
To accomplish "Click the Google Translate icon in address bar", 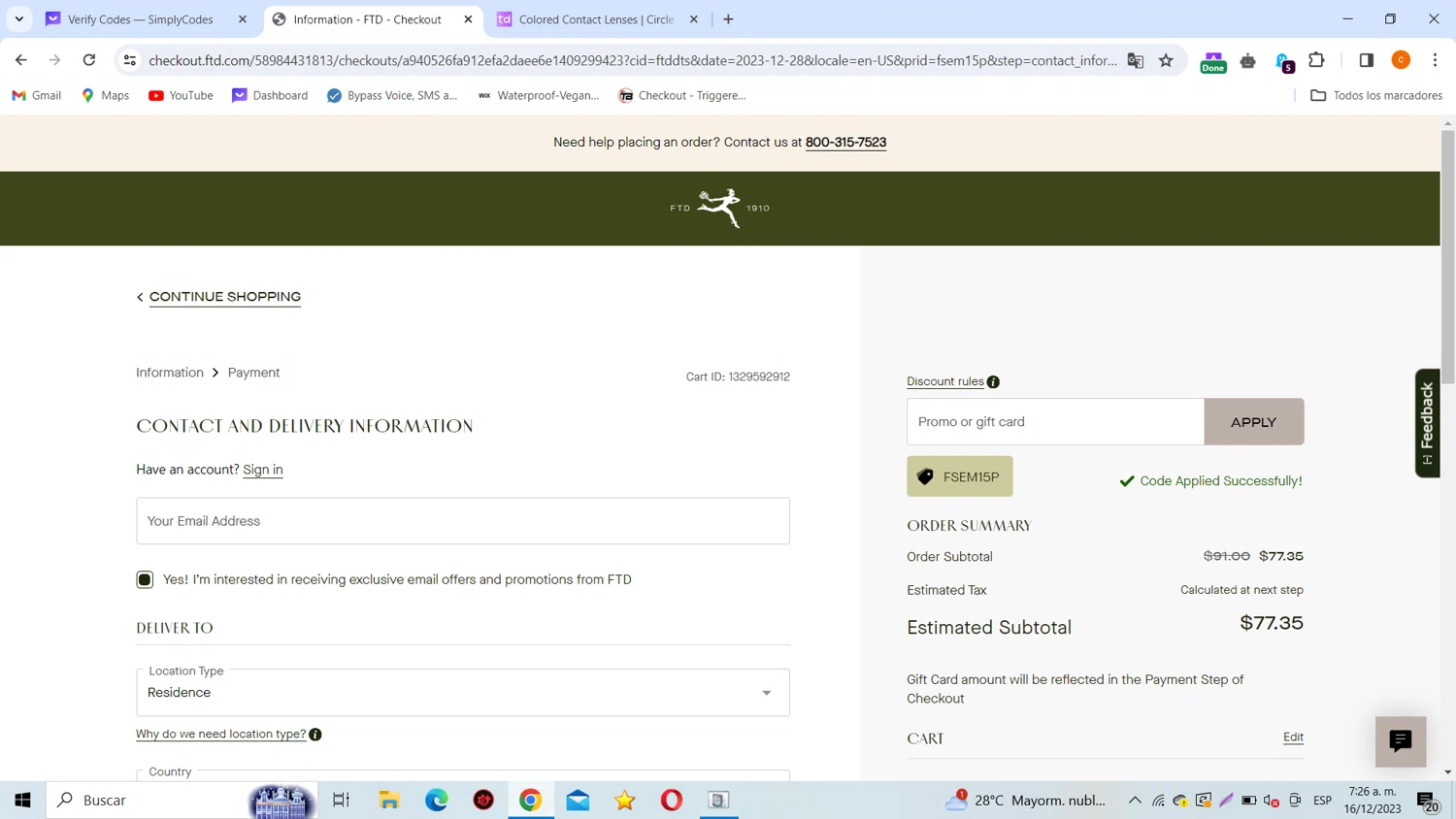I will (1135, 60).
